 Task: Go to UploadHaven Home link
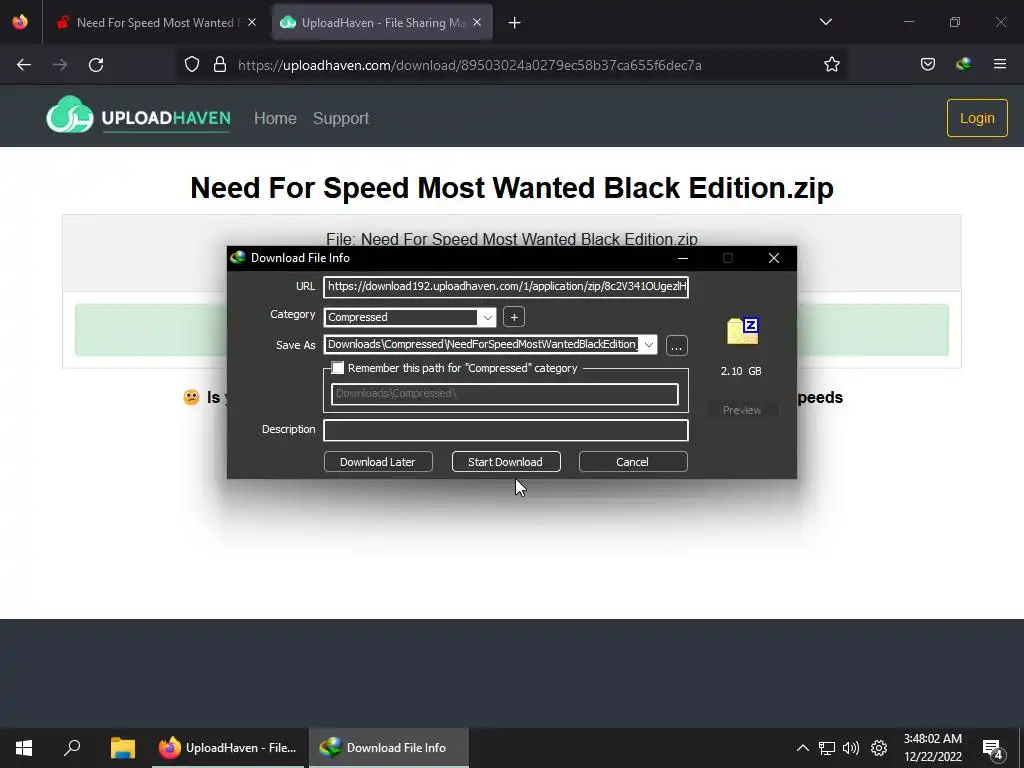pos(275,118)
